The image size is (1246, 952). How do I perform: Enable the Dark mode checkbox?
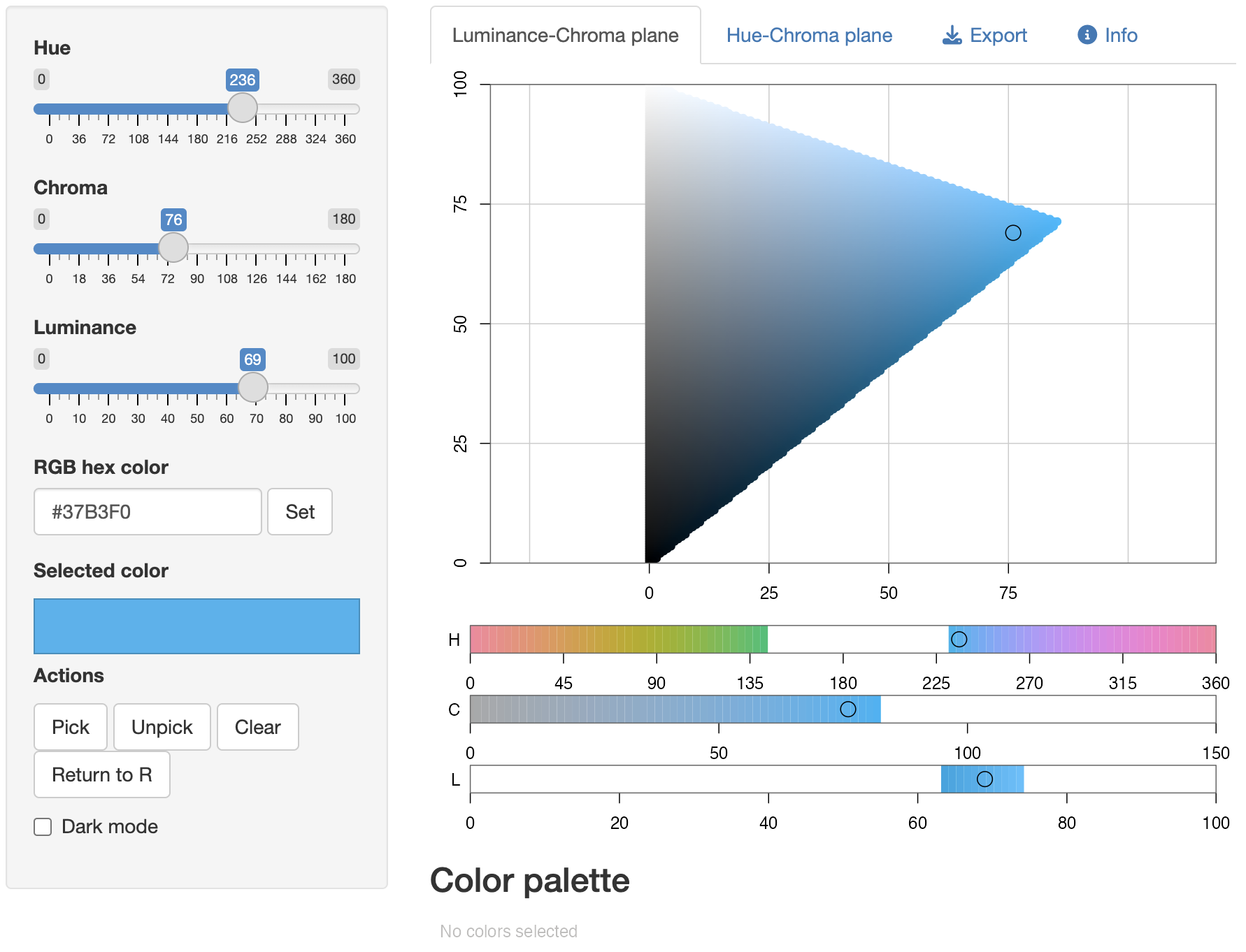[43, 827]
